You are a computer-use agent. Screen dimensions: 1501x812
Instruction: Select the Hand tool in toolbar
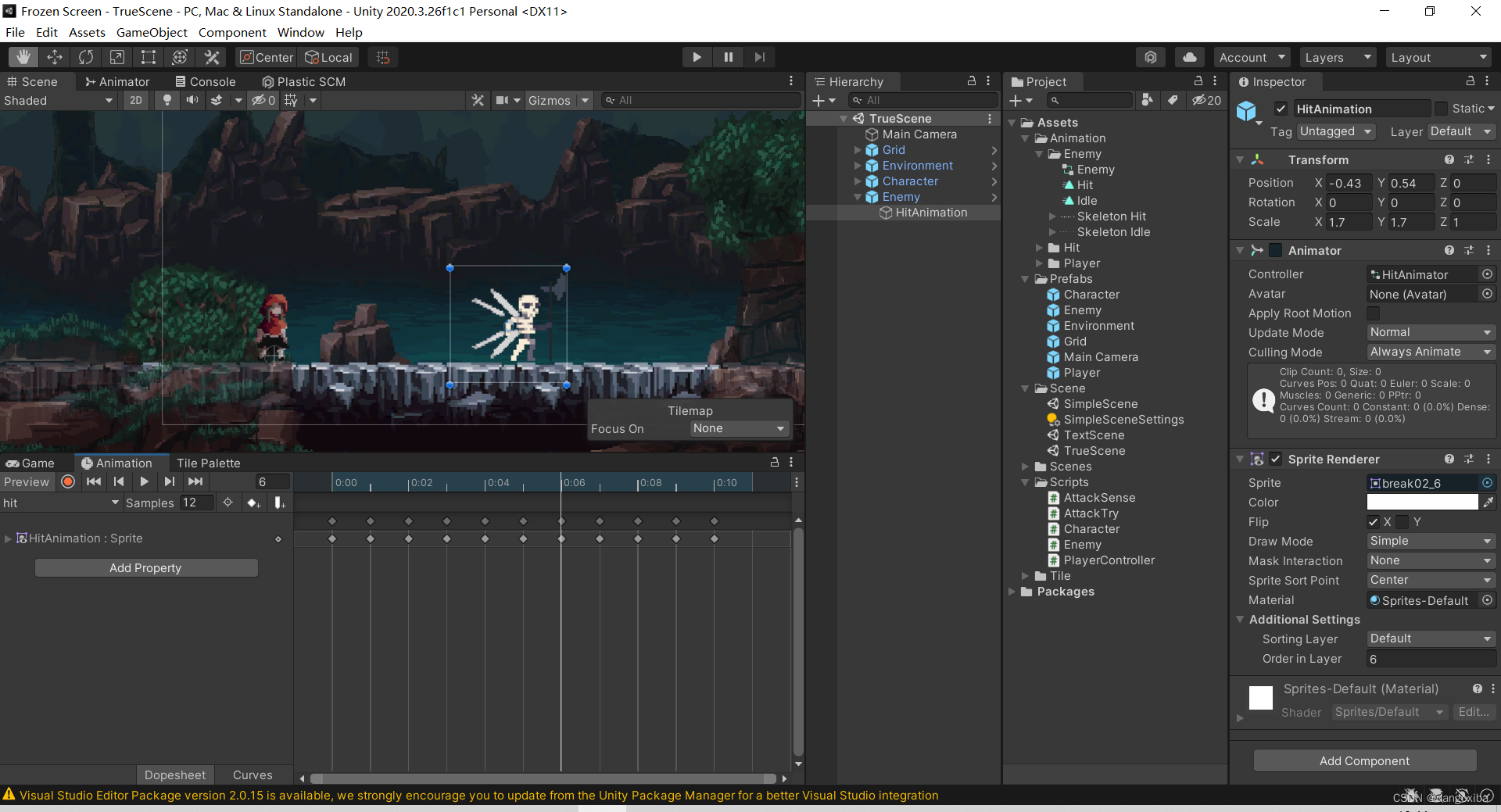[23, 57]
